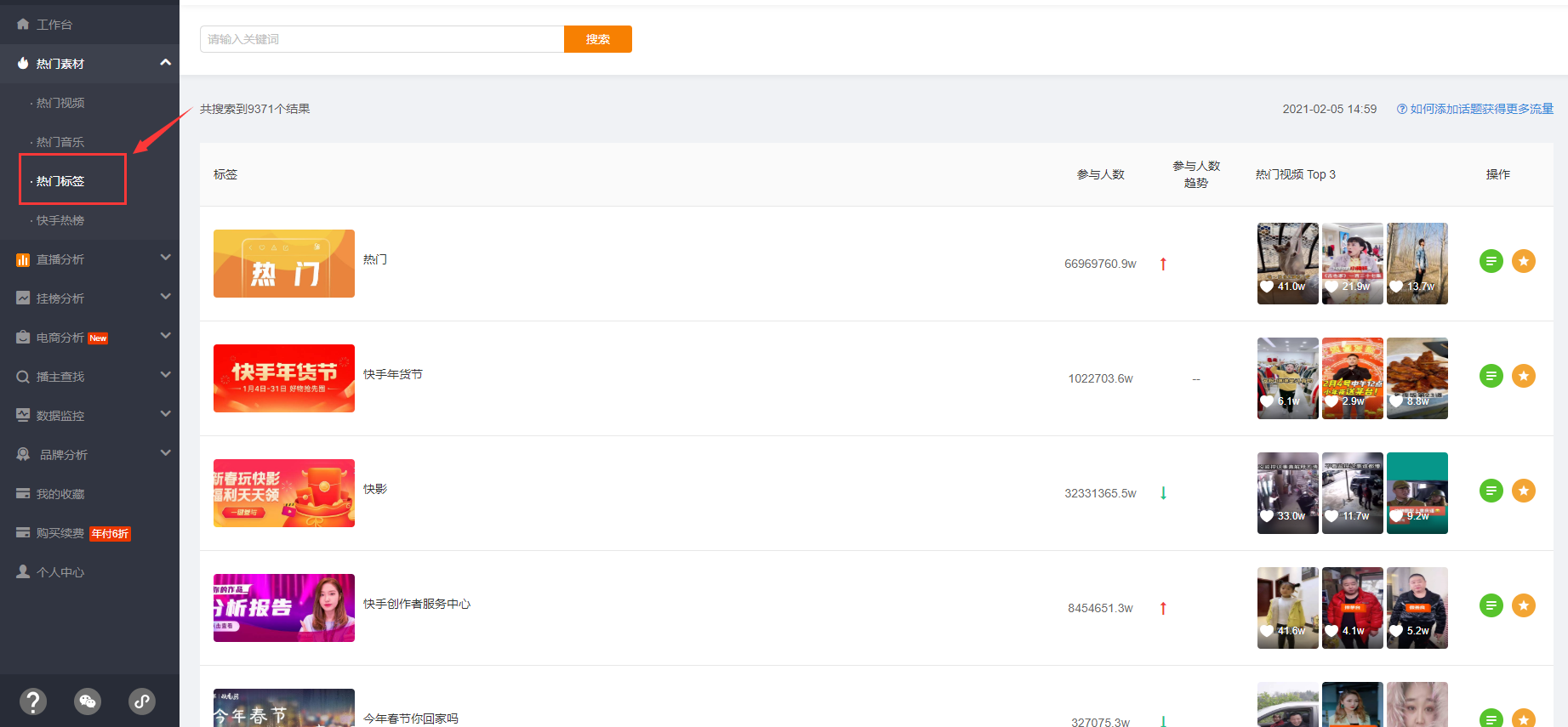Click the keyword search input field
The height and width of the screenshot is (727, 1568).
coord(382,39)
